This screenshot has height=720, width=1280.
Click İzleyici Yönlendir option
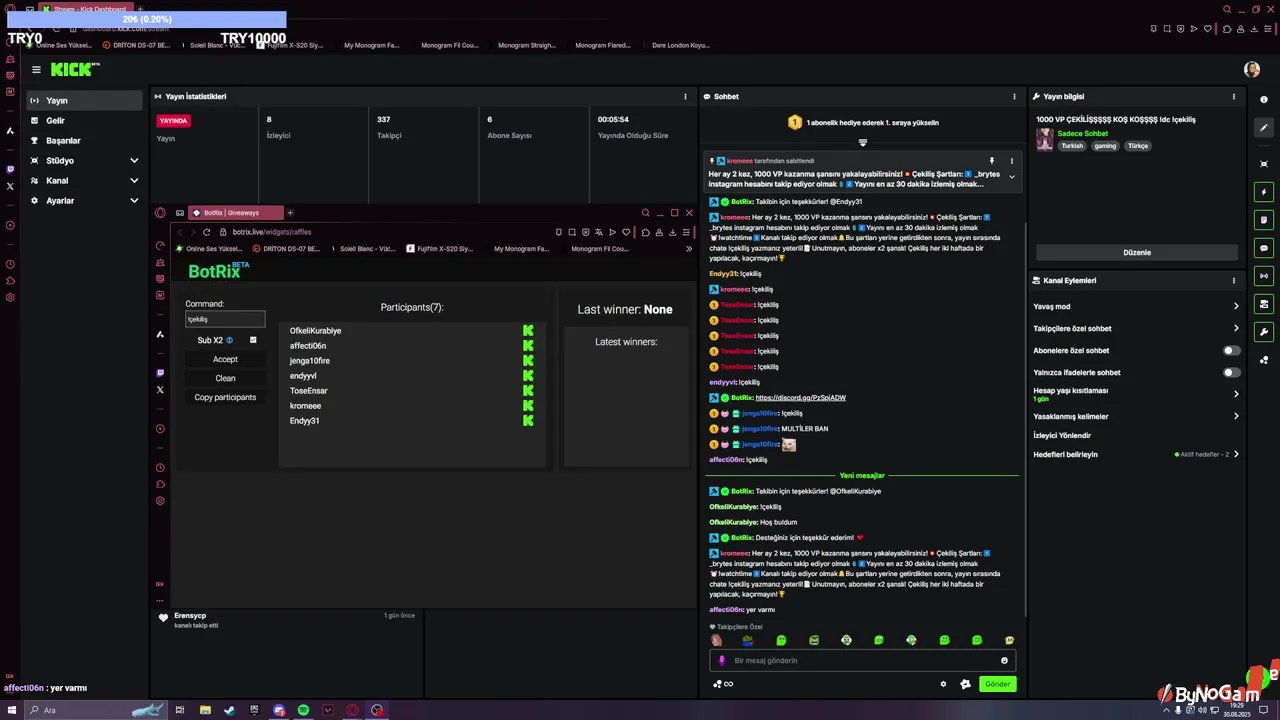[x=1062, y=436]
